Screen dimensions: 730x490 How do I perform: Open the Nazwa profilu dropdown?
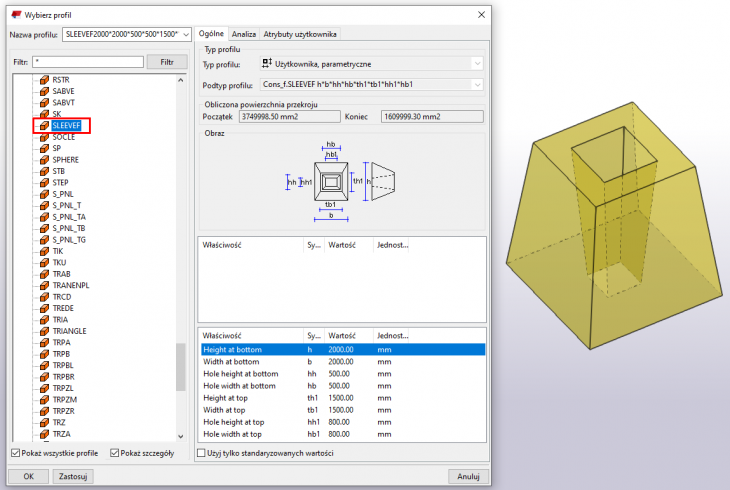point(185,34)
